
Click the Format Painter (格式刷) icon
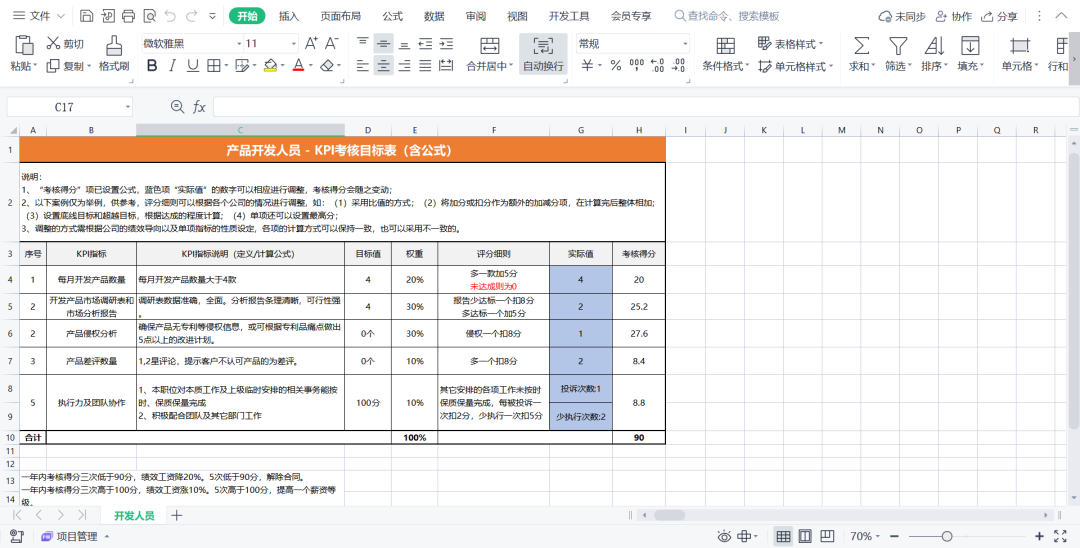pyautogui.click(x=114, y=45)
